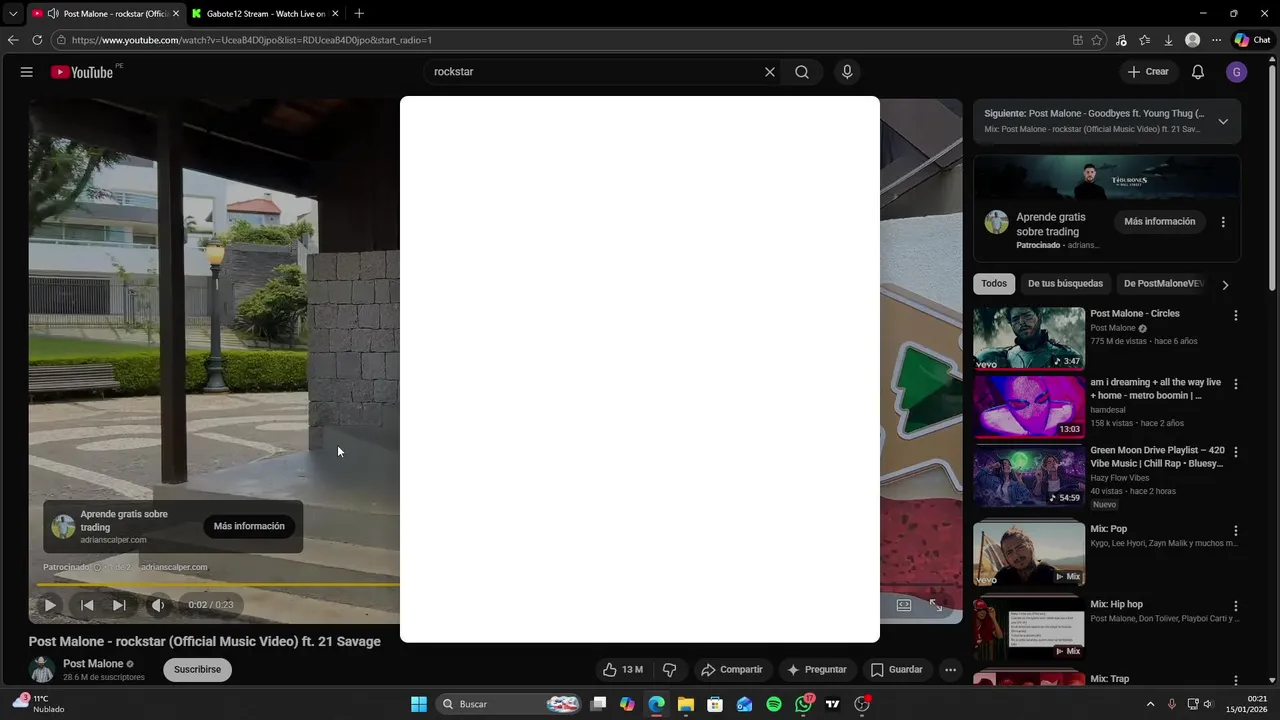Image resolution: width=1280 pixels, height=720 pixels.
Task: Open options for Mix: Hip hop
Action: click(1236, 606)
